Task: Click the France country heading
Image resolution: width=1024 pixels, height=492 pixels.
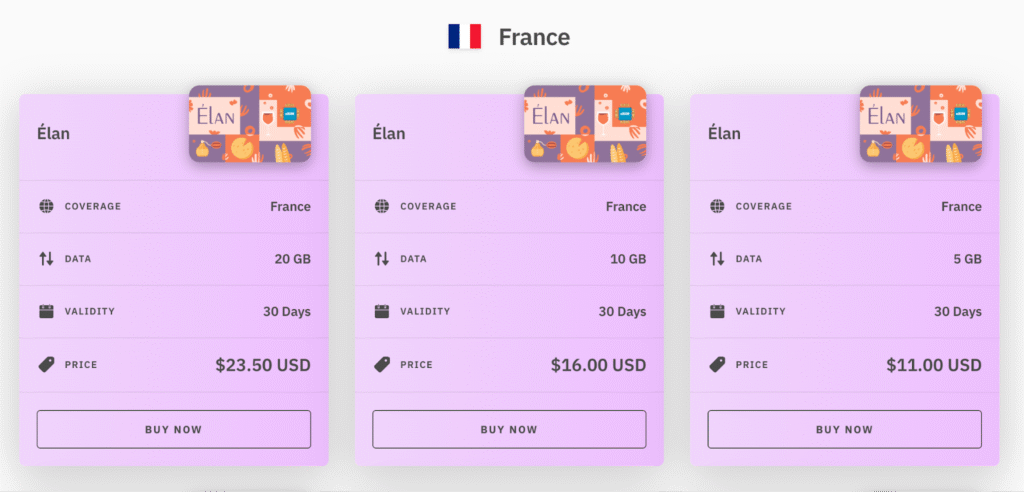Action: (x=534, y=38)
